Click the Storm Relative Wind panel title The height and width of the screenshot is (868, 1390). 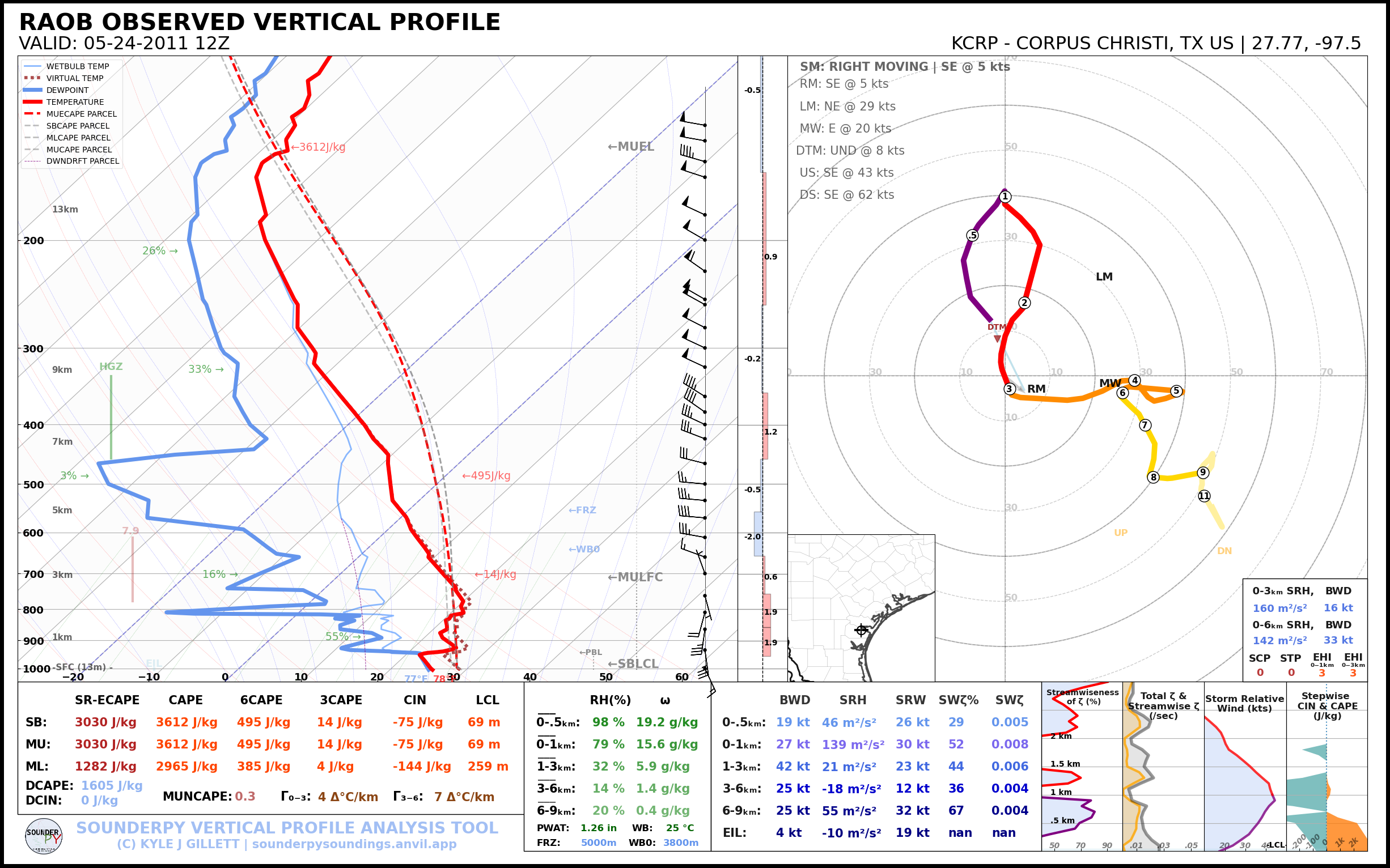pos(1244,703)
